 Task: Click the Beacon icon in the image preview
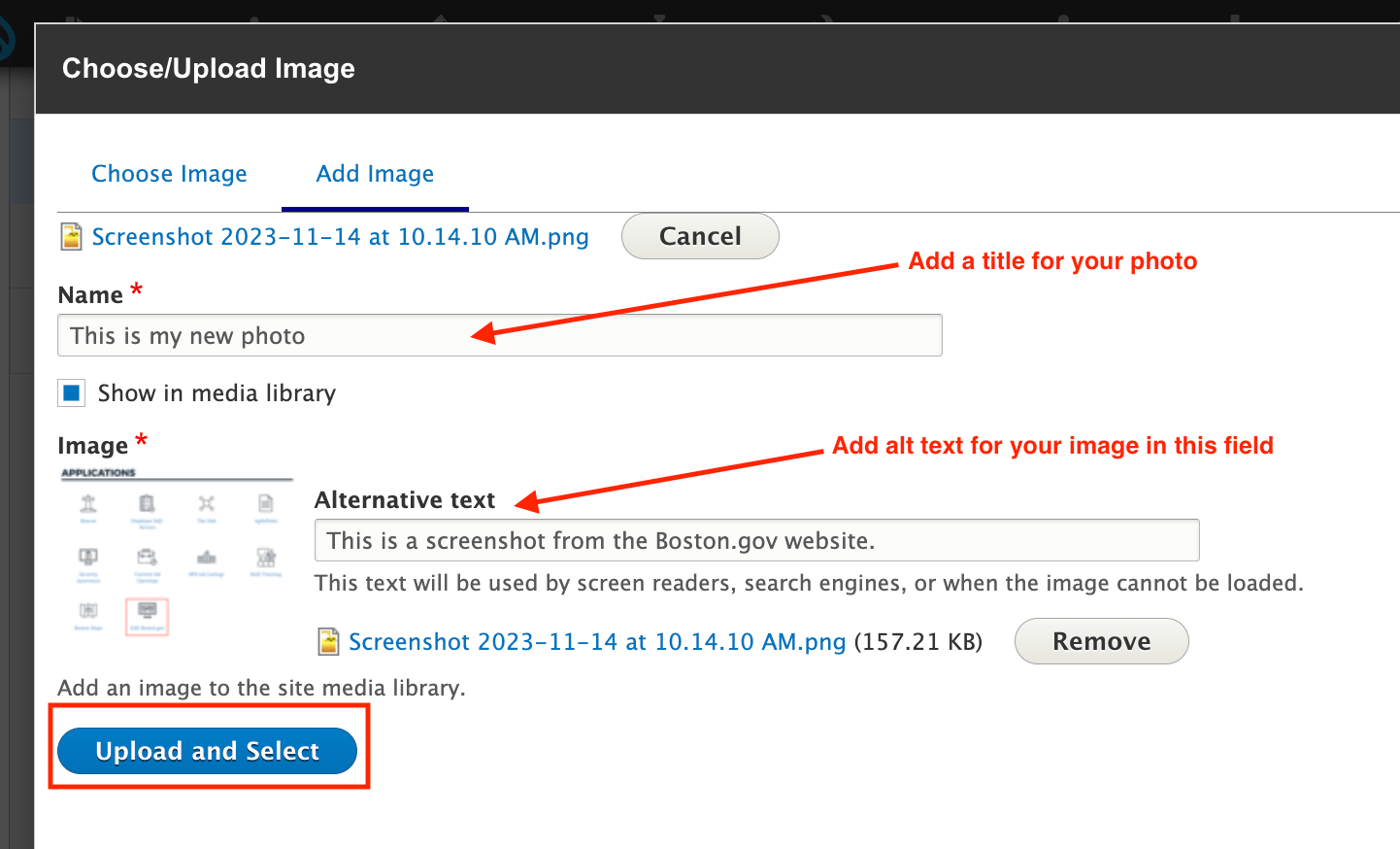[x=88, y=504]
